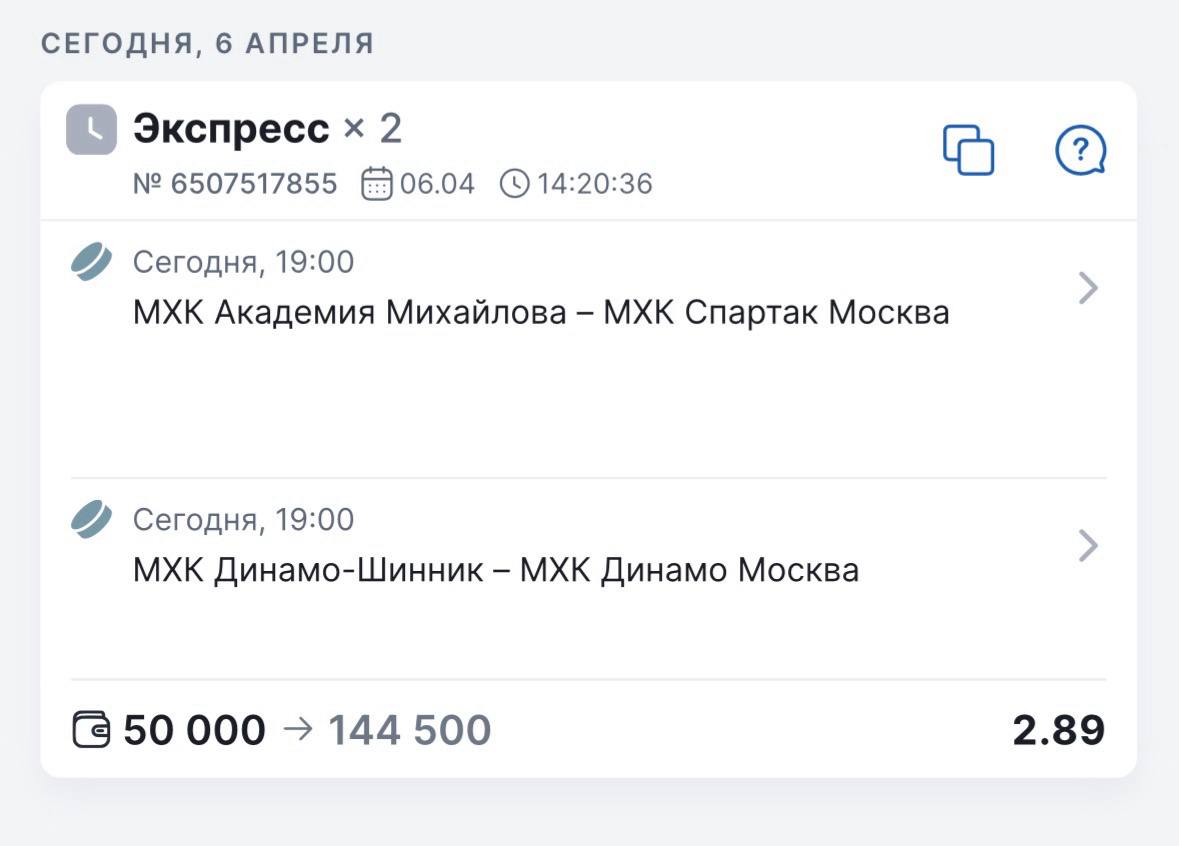Image resolution: width=1179 pixels, height=846 pixels.
Task: Click the calendar icon beside 06.04
Action: (x=377, y=185)
